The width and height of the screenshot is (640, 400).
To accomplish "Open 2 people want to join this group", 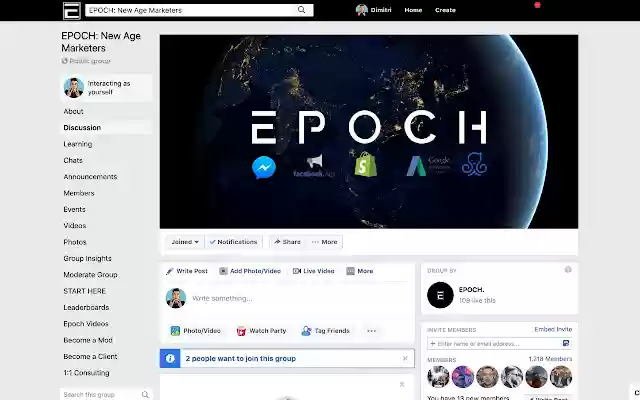I will [x=240, y=359].
